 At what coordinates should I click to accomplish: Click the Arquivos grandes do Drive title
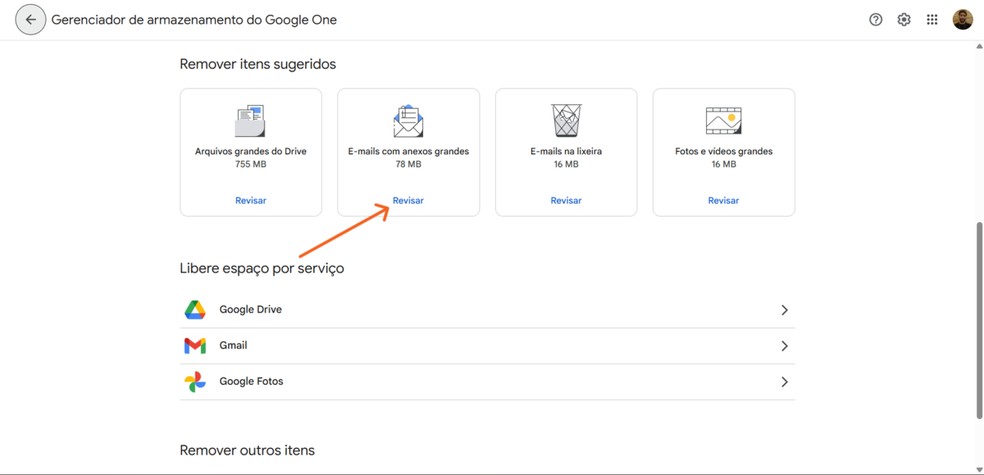pos(250,151)
